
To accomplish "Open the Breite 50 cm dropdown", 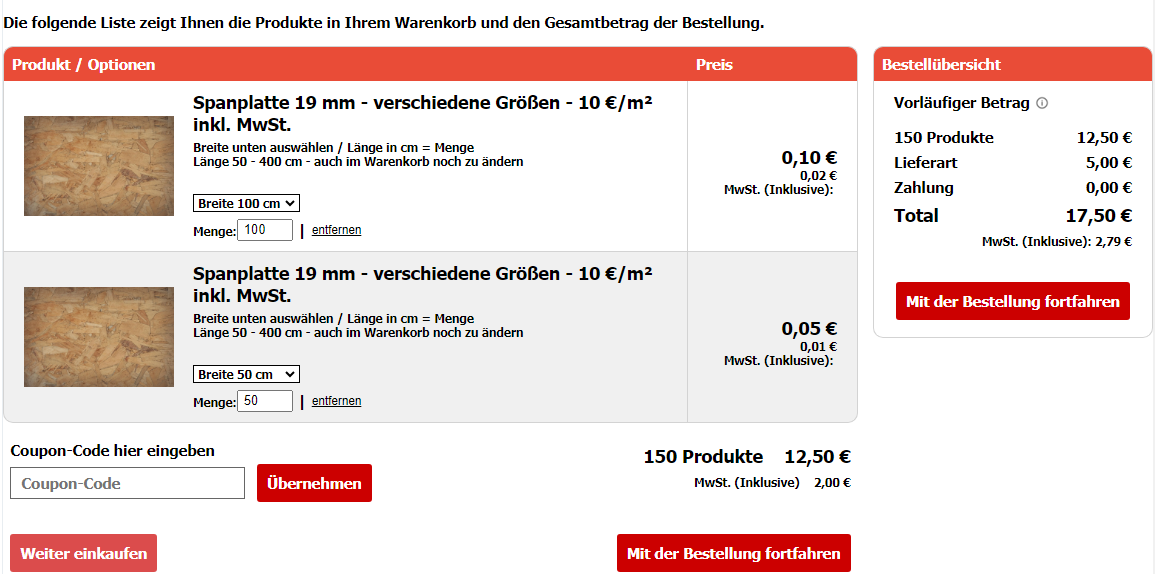I will [x=246, y=374].
